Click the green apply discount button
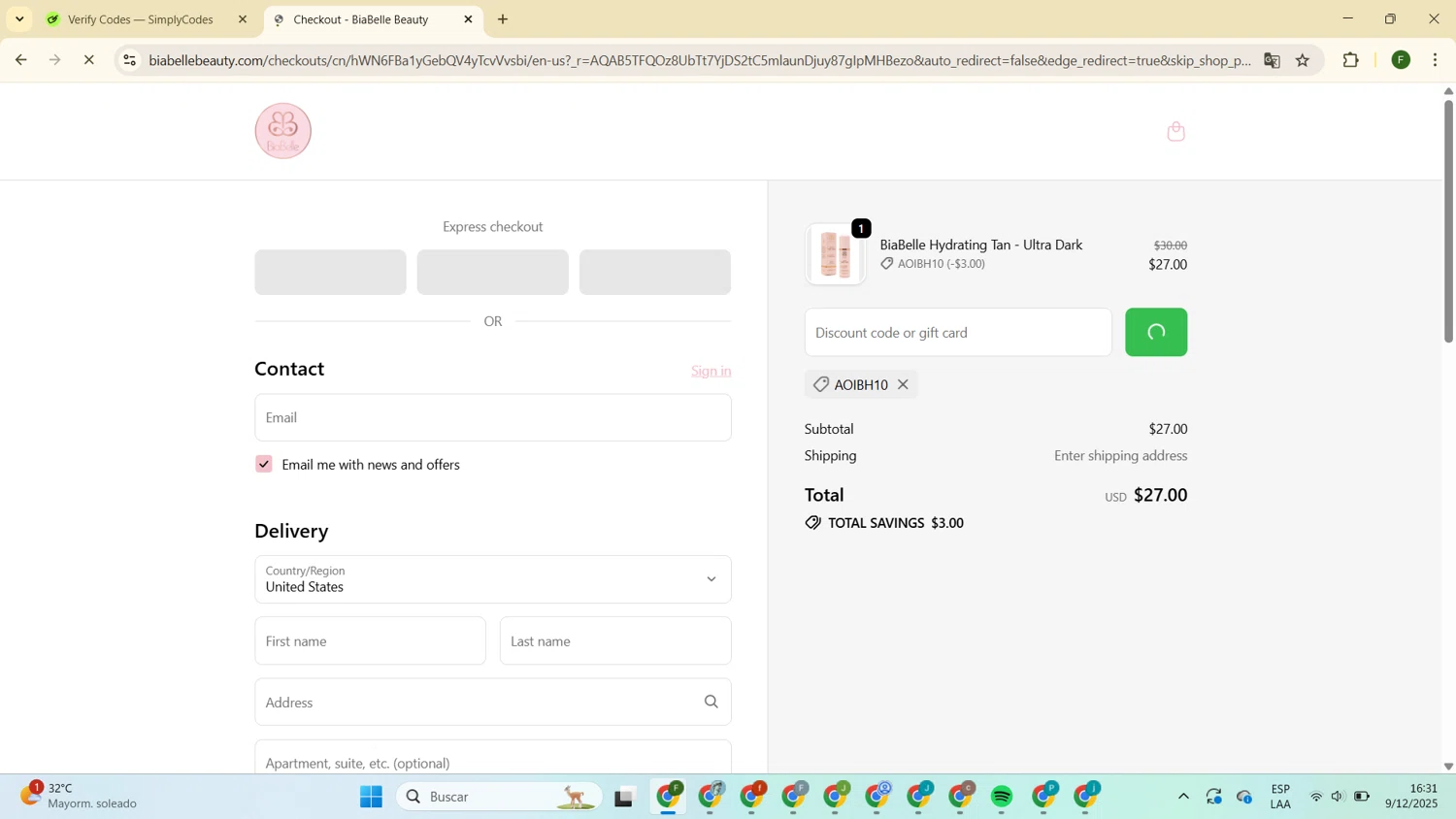Screen dimensions: 1456x819 [x=1156, y=332]
